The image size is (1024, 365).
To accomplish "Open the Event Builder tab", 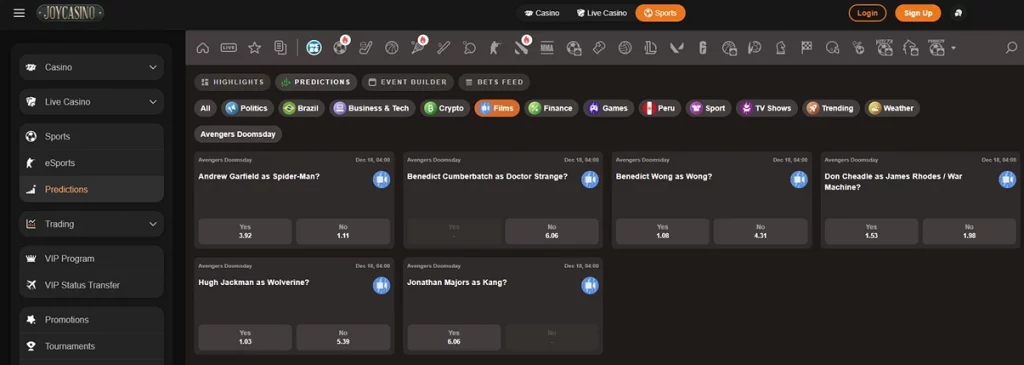I will (408, 82).
